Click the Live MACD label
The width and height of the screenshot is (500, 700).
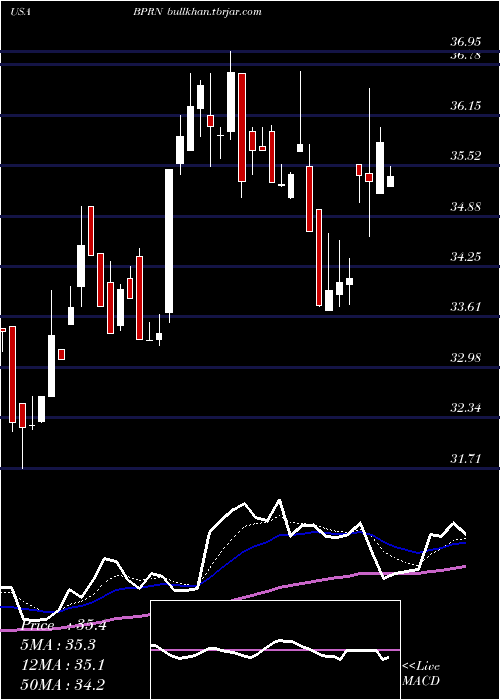[421, 674]
